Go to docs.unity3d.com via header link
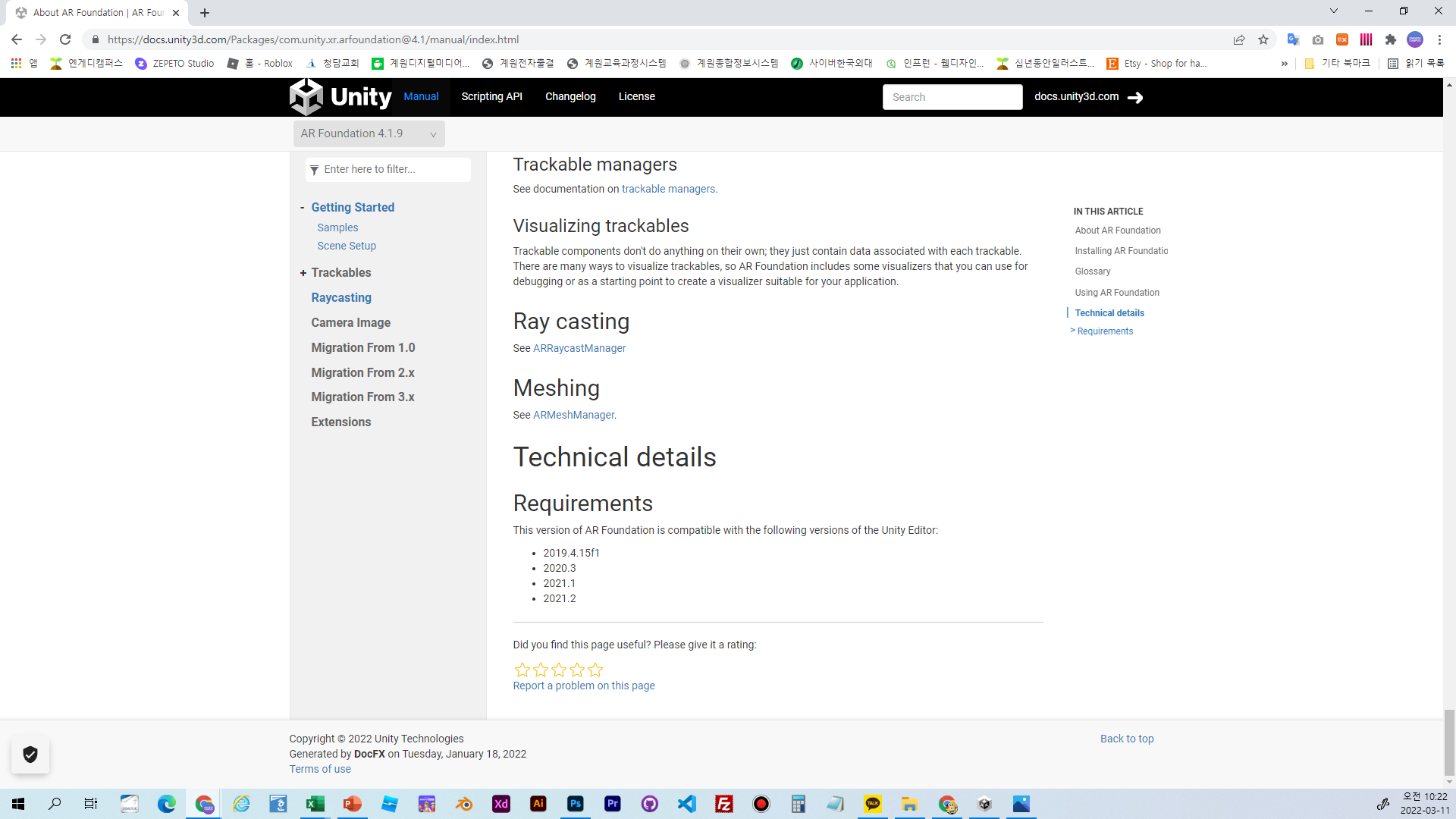Viewport: 1456px width, 819px height. coord(1088,97)
